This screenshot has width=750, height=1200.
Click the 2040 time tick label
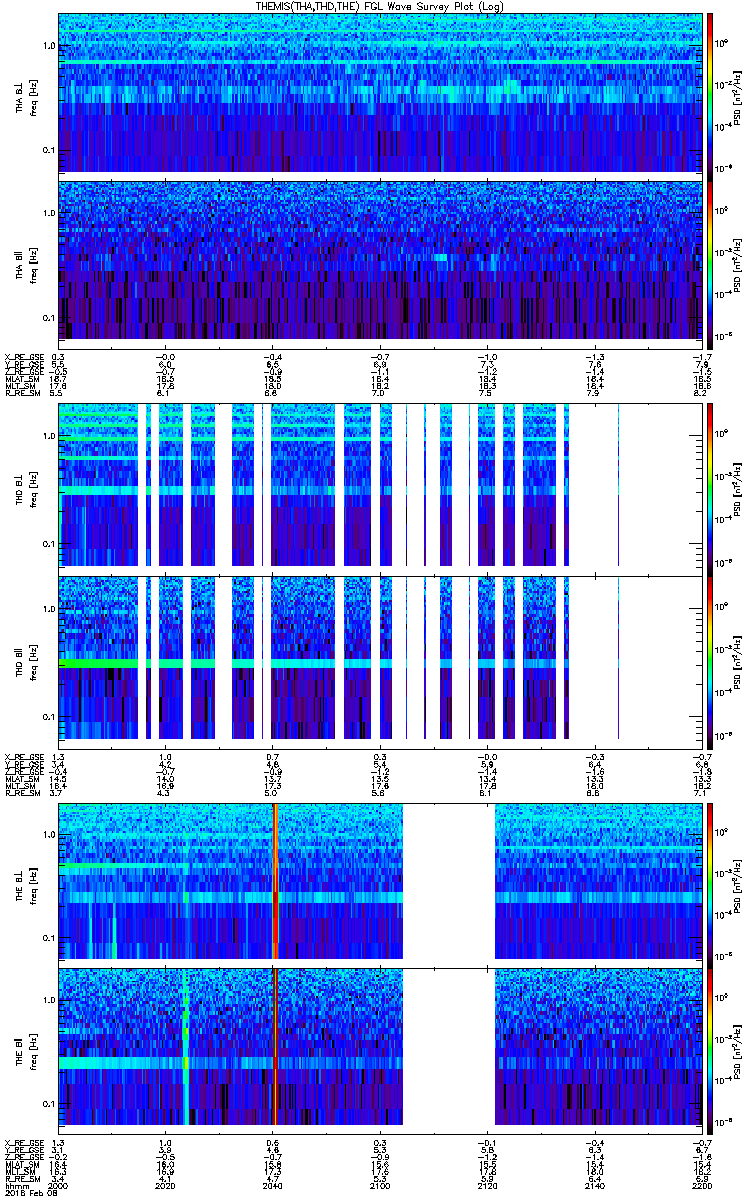273,1184
